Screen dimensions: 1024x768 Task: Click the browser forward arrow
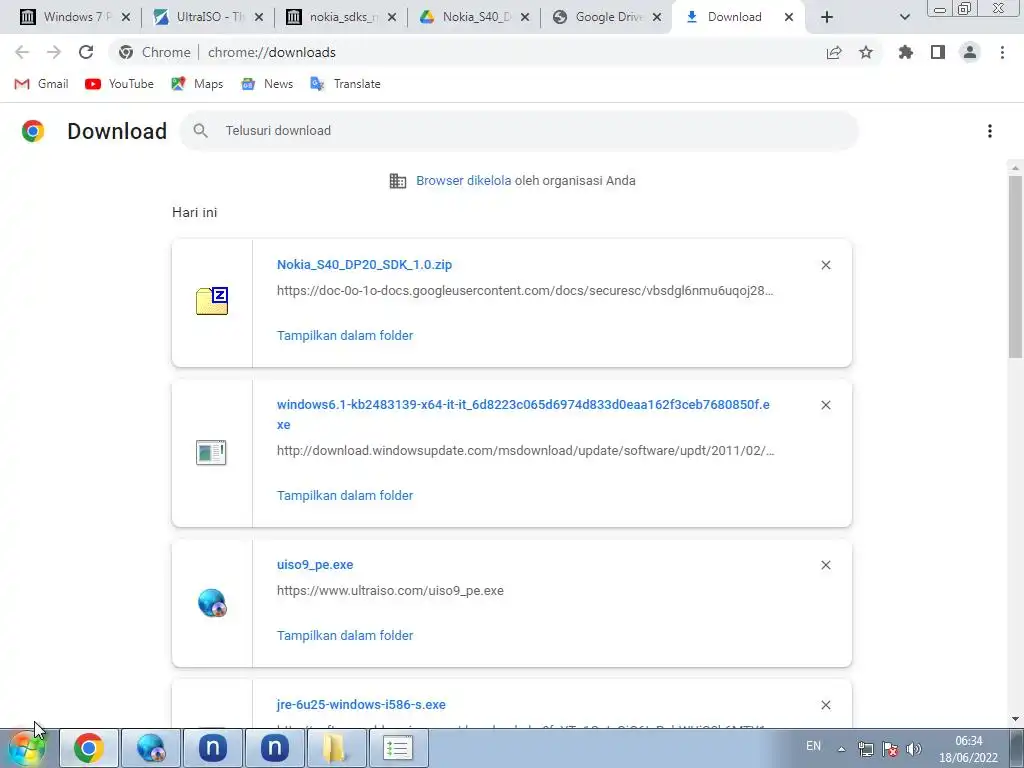pyautogui.click(x=54, y=52)
